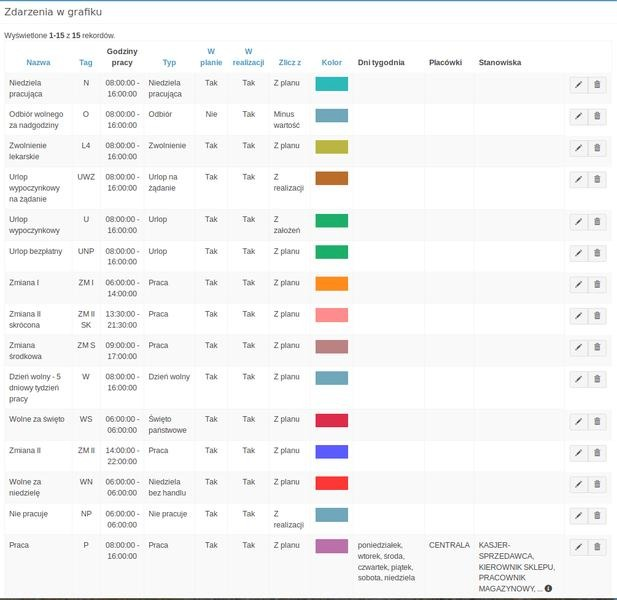Screen dimensions: 617x600
Task: Edit the Urlop bezpłatny row
Action: point(578,253)
